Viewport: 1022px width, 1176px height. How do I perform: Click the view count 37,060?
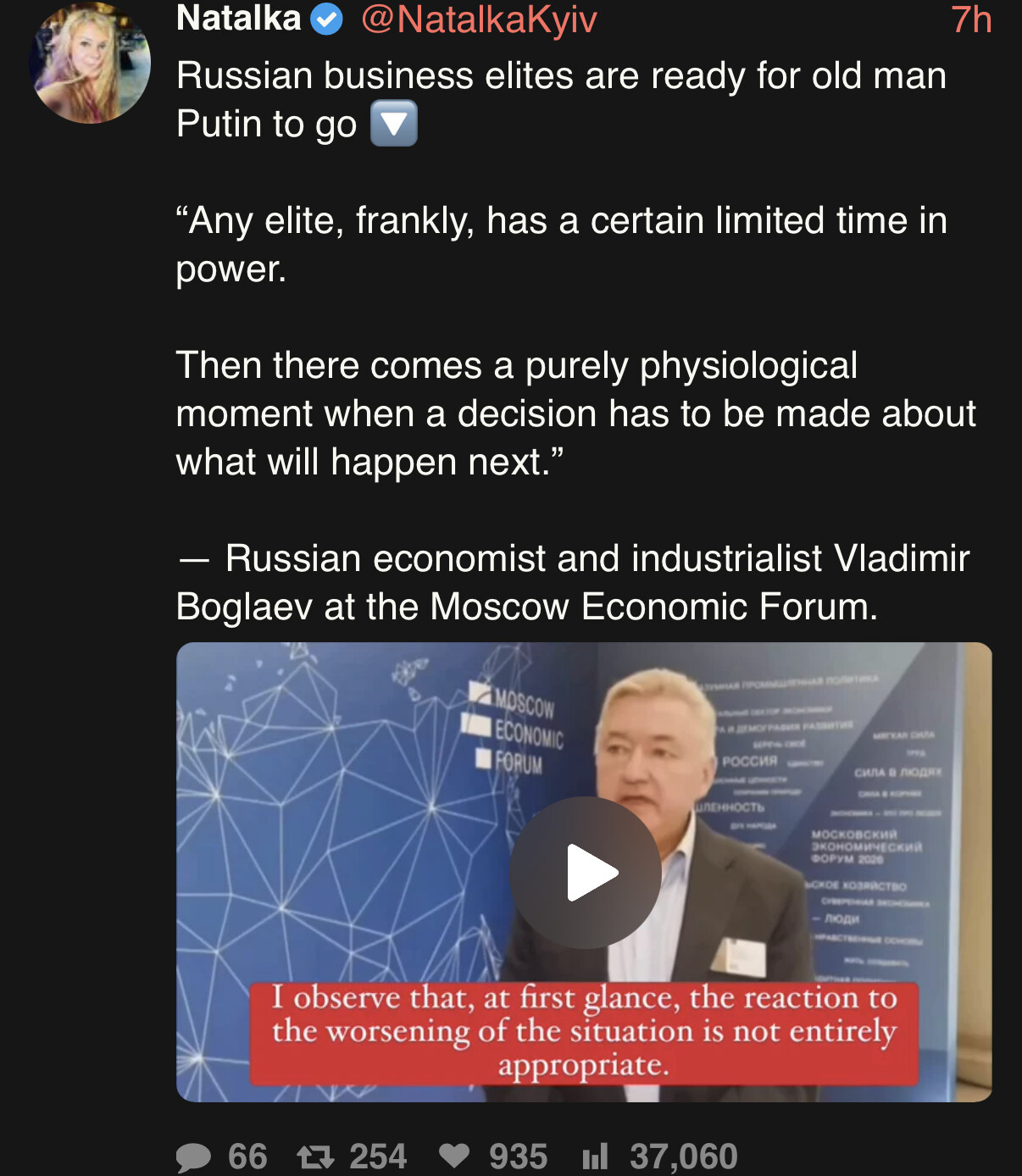tap(683, 1157)
